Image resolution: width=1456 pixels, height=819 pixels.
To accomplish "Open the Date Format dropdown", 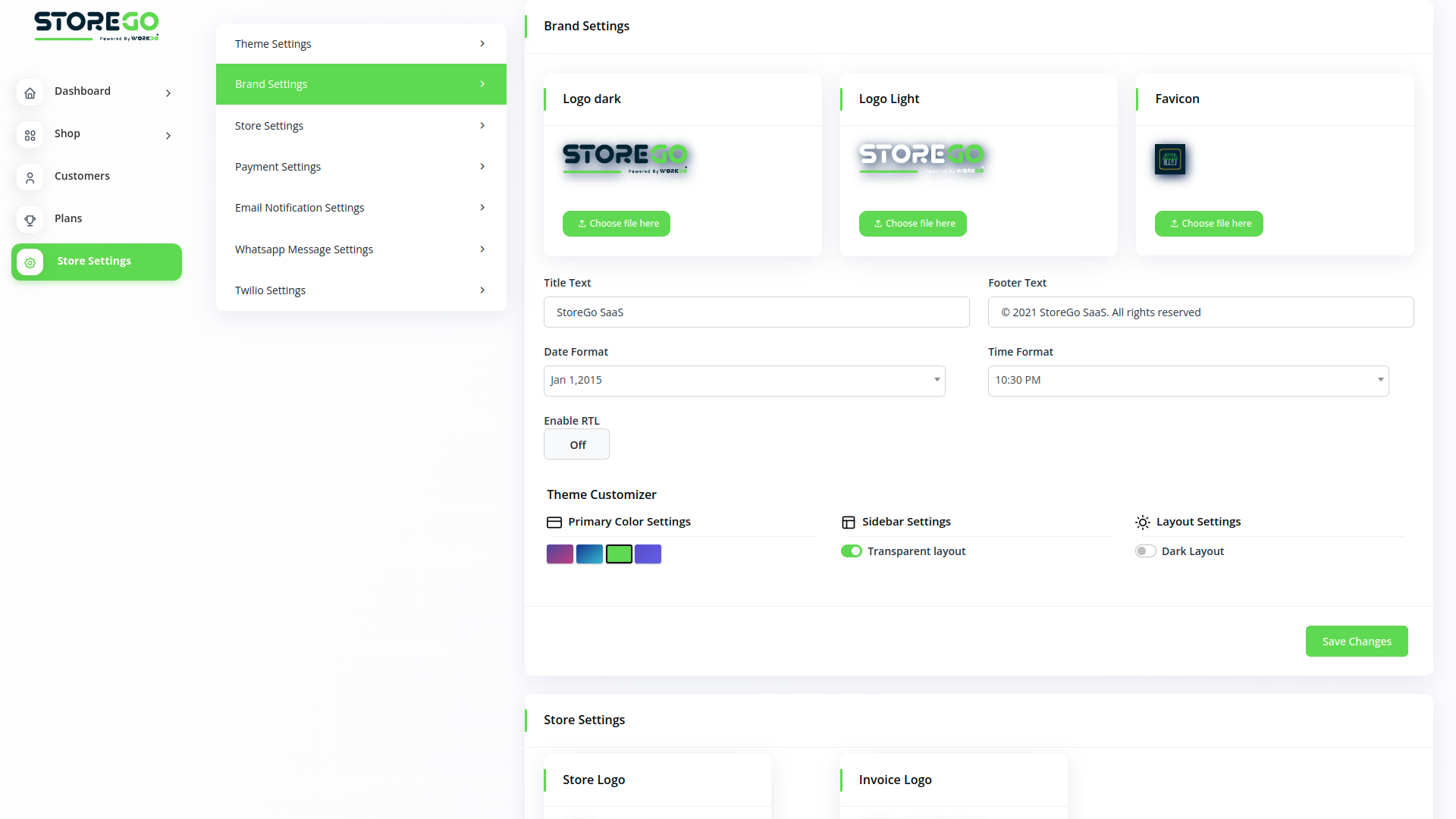I will pos(745,381).
